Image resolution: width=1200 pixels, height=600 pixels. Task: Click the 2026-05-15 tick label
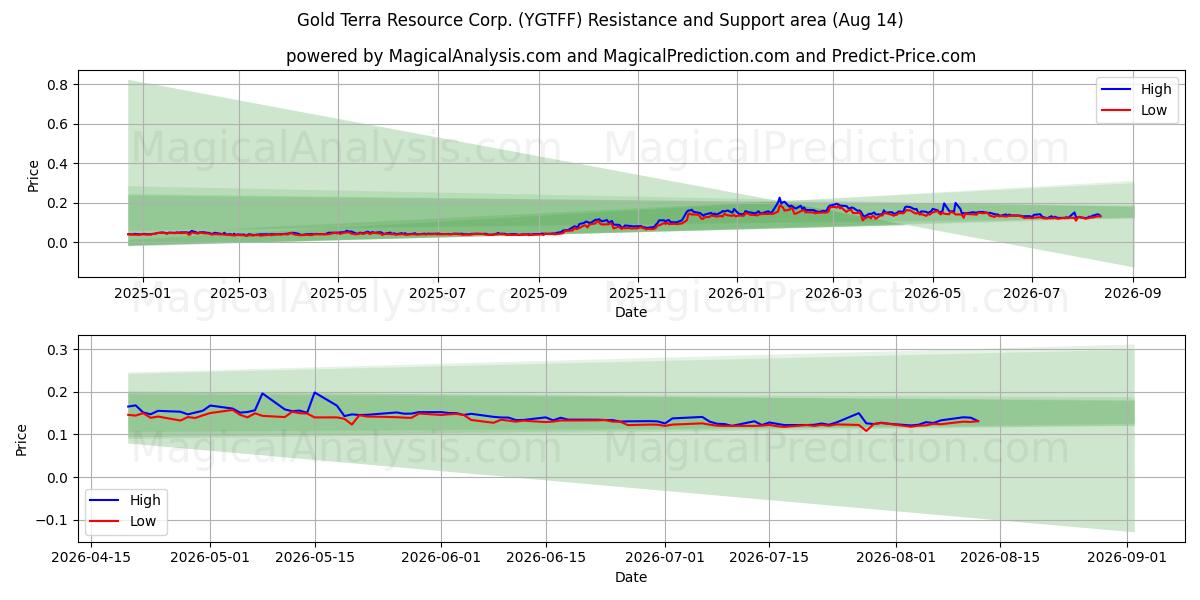point(315,558)
